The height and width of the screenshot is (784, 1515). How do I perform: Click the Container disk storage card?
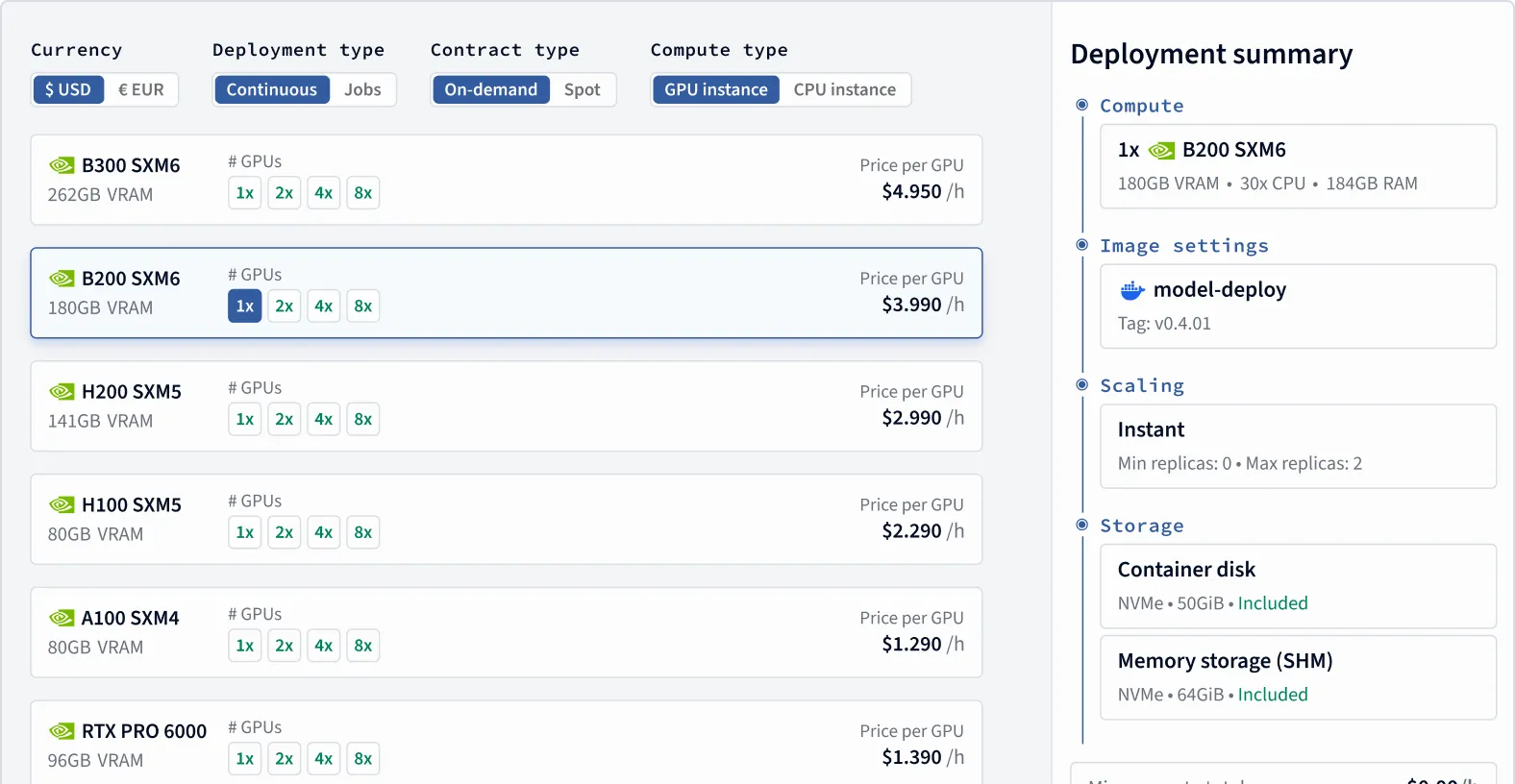coord(1299,586)
